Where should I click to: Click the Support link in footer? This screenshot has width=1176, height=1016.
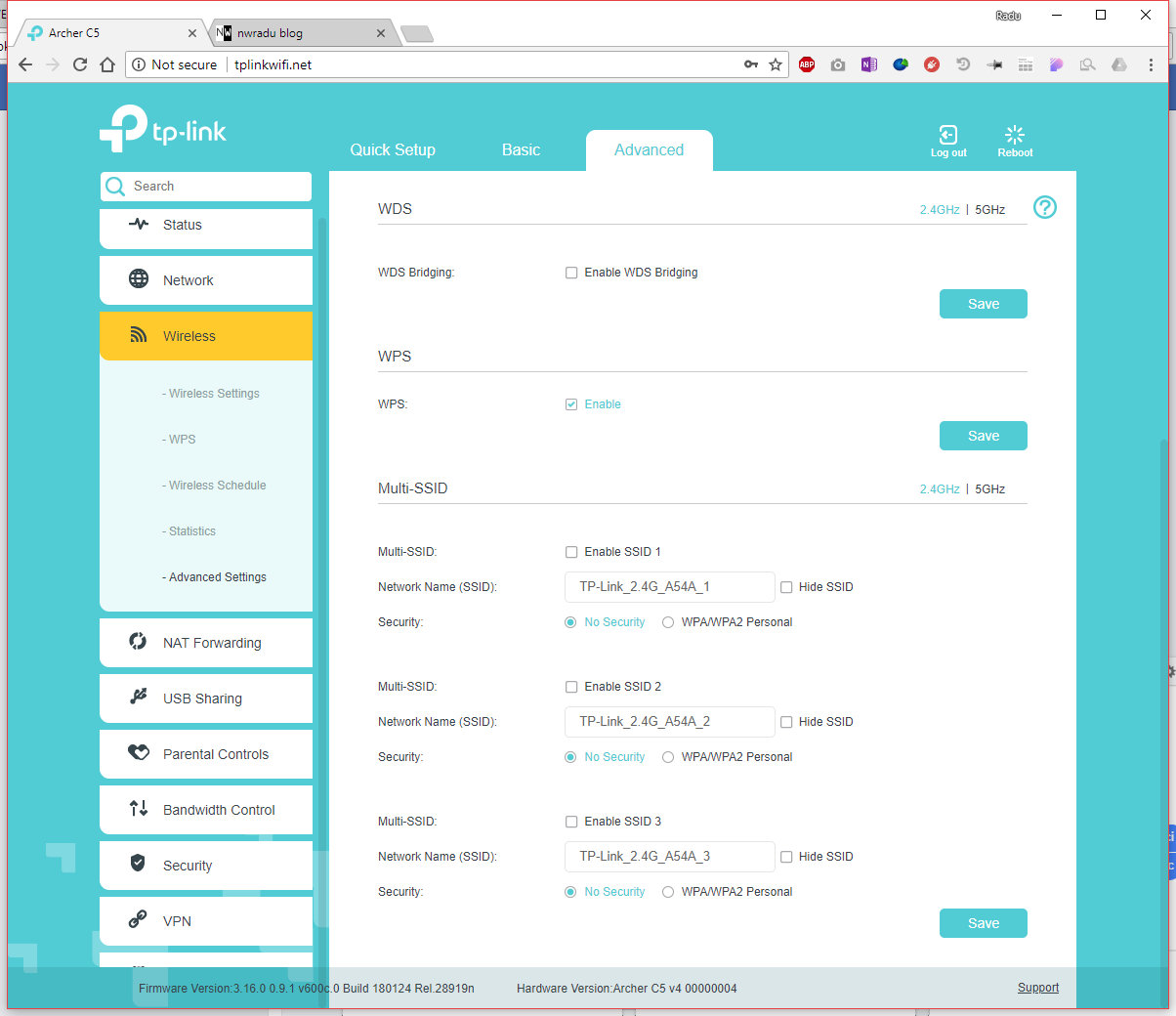click(x=1037, y=988)
